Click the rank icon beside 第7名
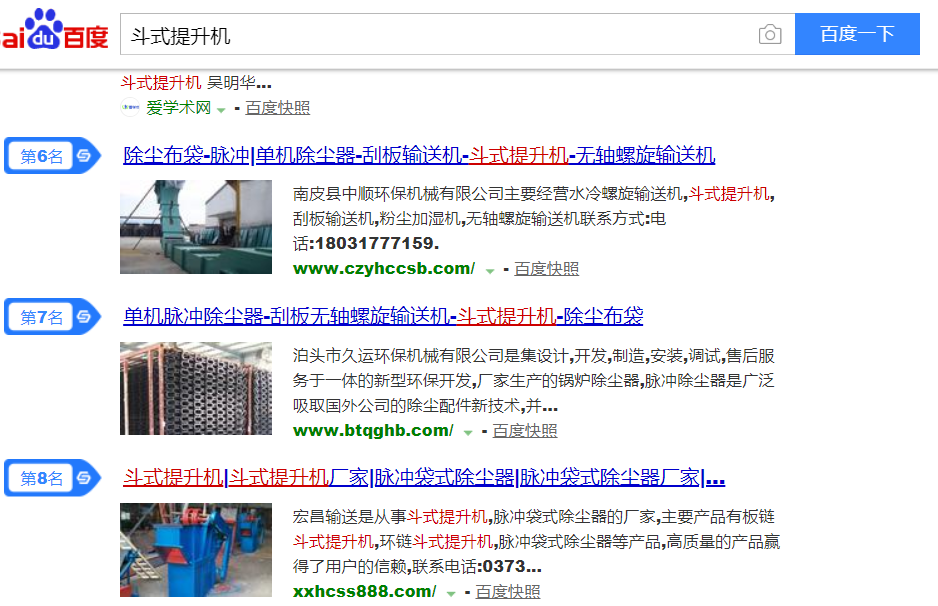The height and width of the screenshot is (606, 938). (x=84, y=316)
